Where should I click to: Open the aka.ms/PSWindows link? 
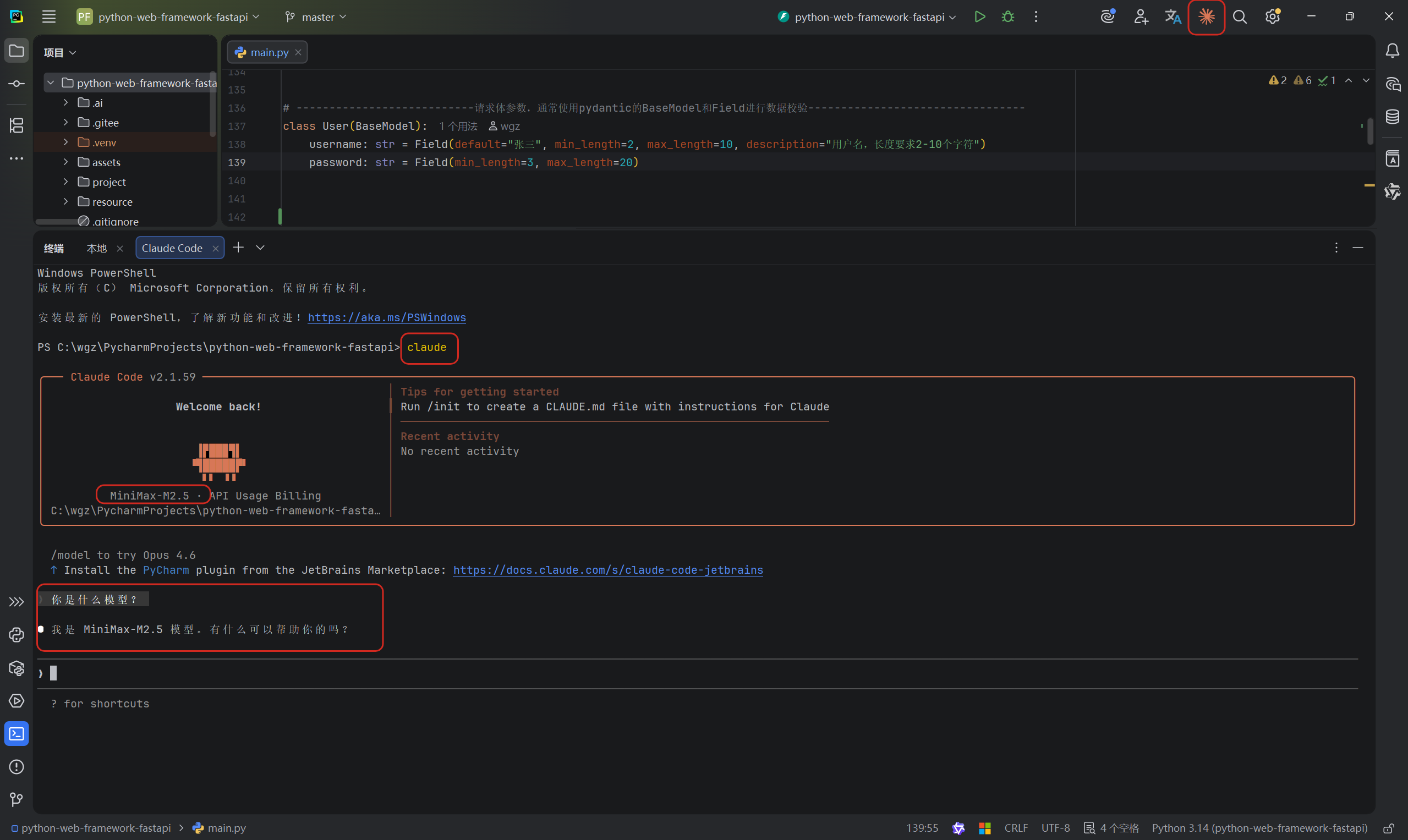coord(387,317)
